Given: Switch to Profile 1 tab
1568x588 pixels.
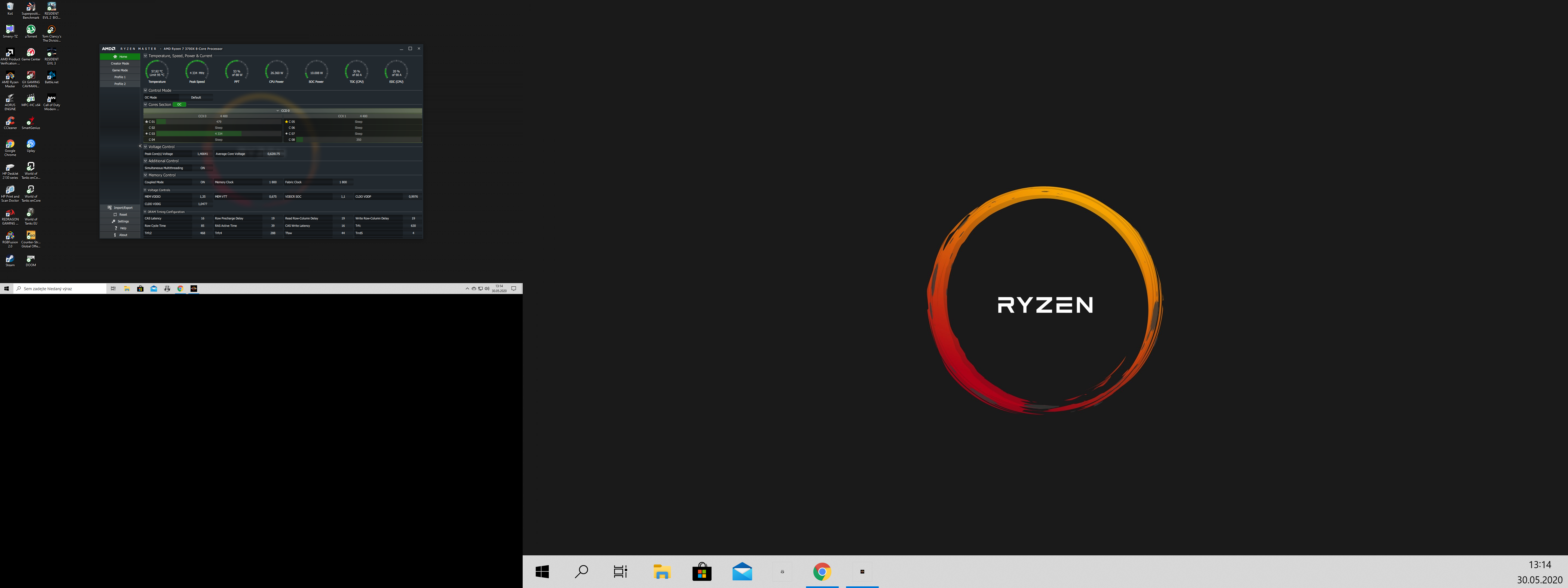Looking at the screenshot, I should [120, 77].
